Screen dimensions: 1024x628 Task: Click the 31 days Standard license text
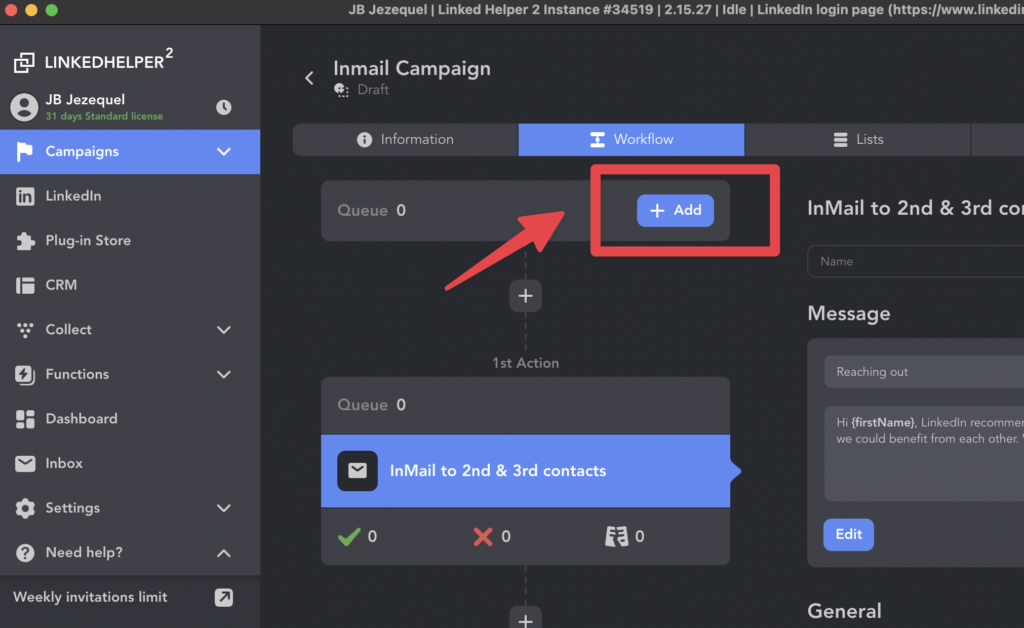(104, 116)
